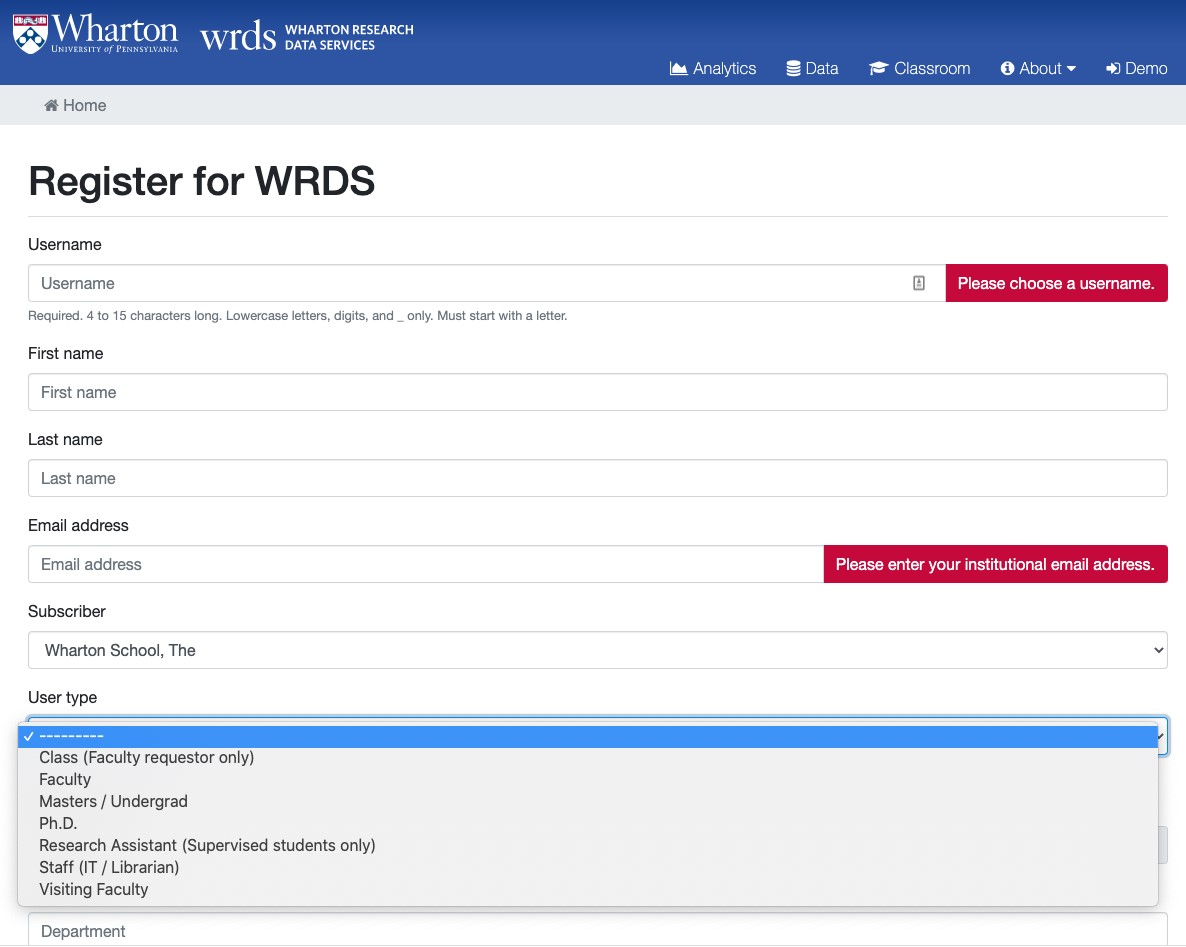The height and width of the screenshot is (947, 1186).
Task: Focus the Last name input field
Action: click(x=598, y=478)
